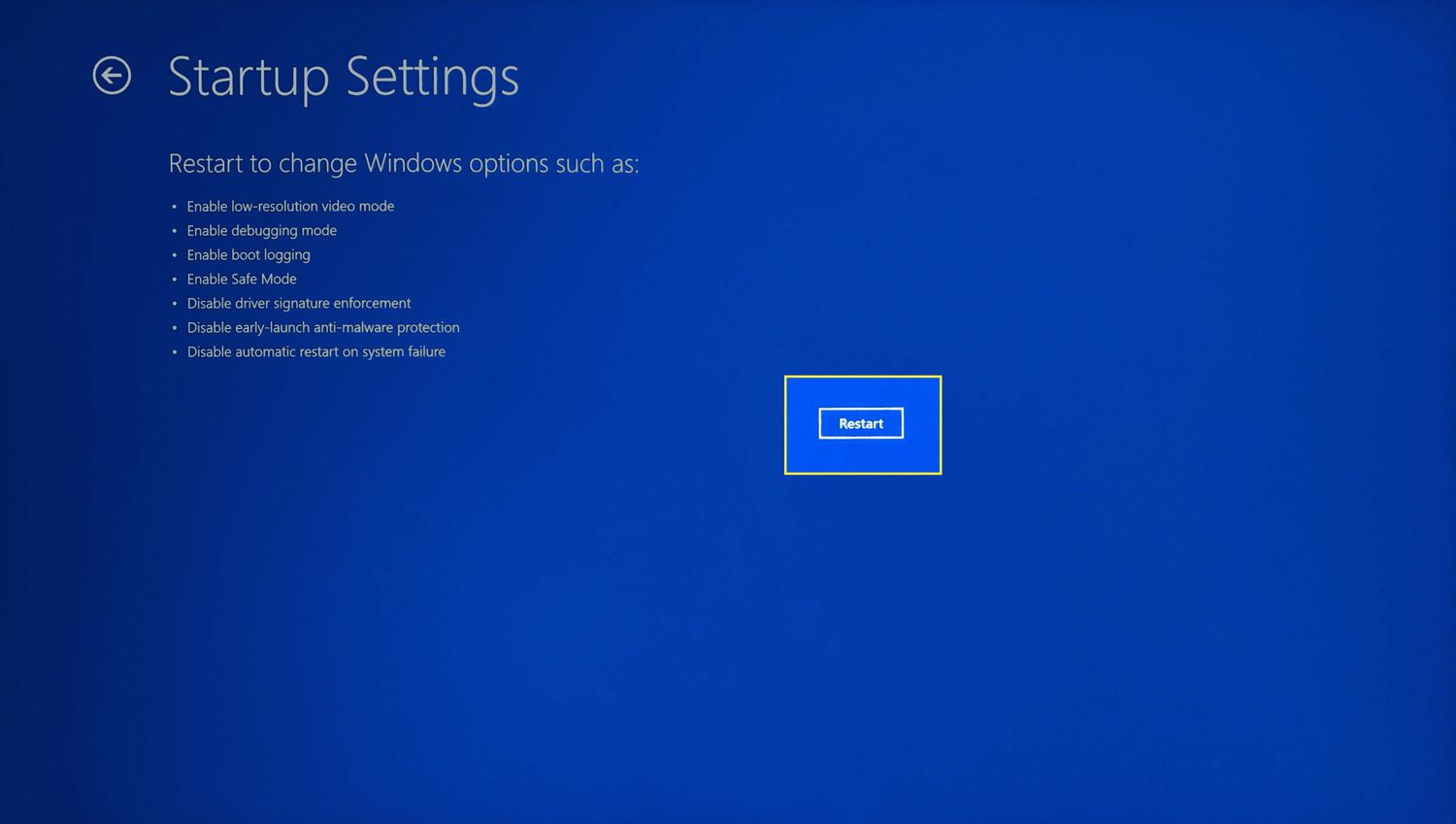This screenshot has width=1456, height=824.
Task: Select 'Disable early-launch anti-malware protection' list item
Action: coord(323,327)
